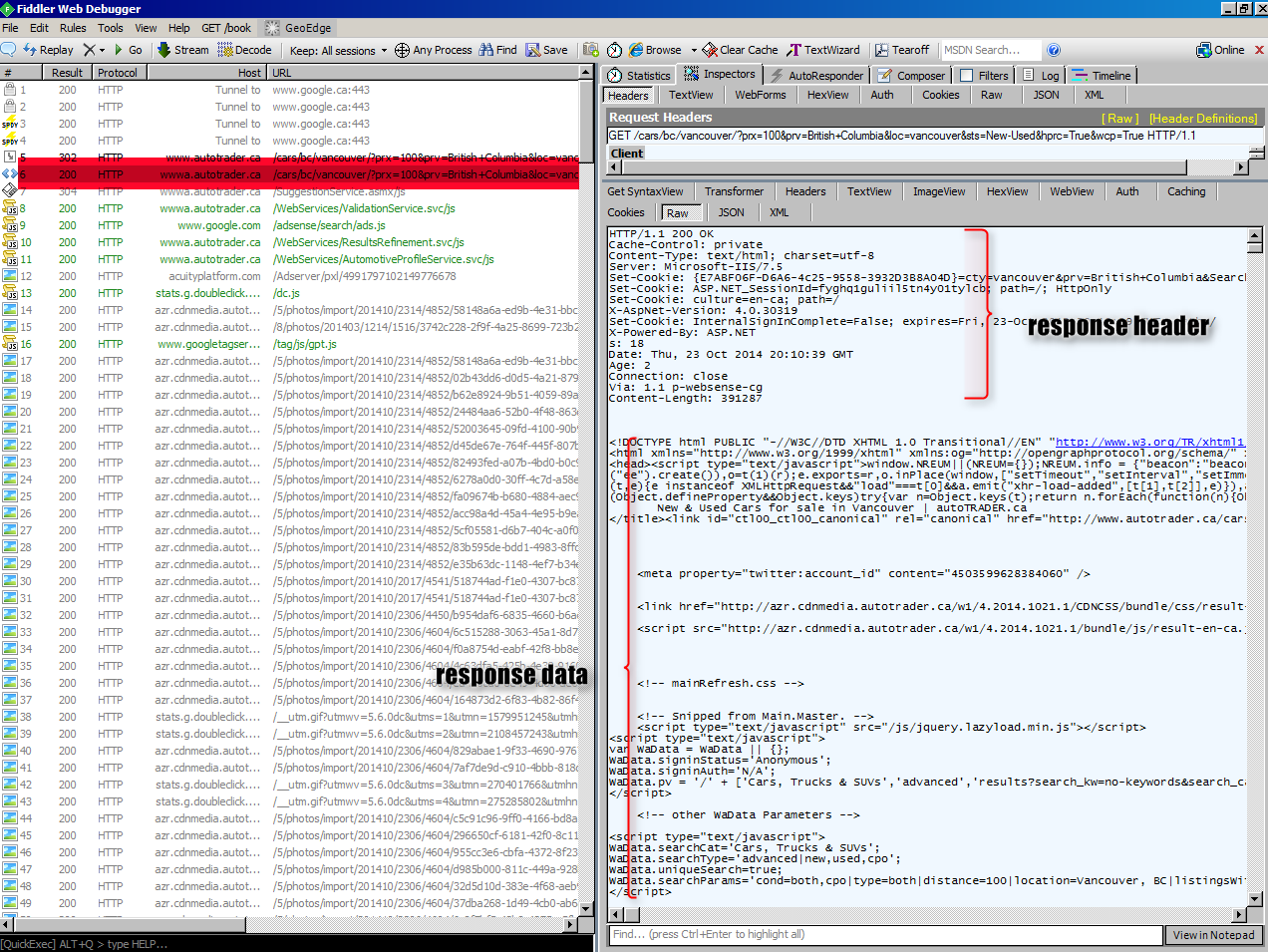This screenshot has width=1268, height=952.
Task: Toggle response Decode mode
Action: [x=242, y=49]
